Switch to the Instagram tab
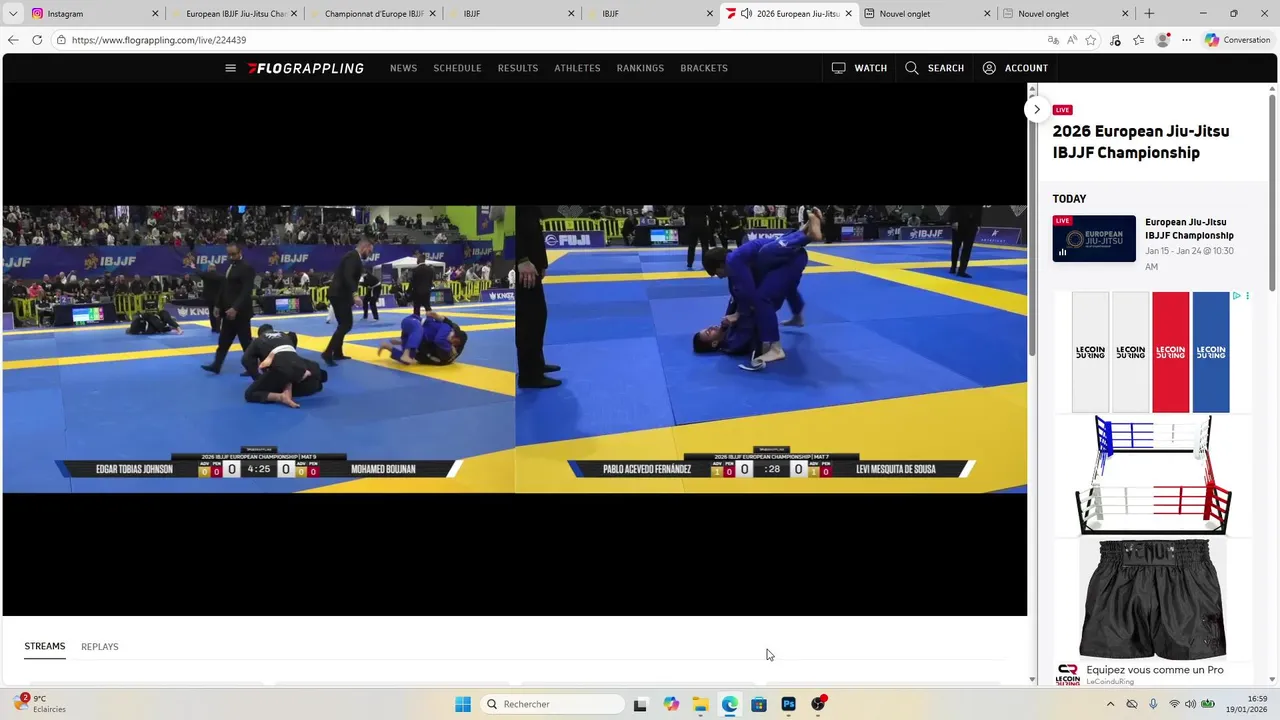 coord(94,14)
